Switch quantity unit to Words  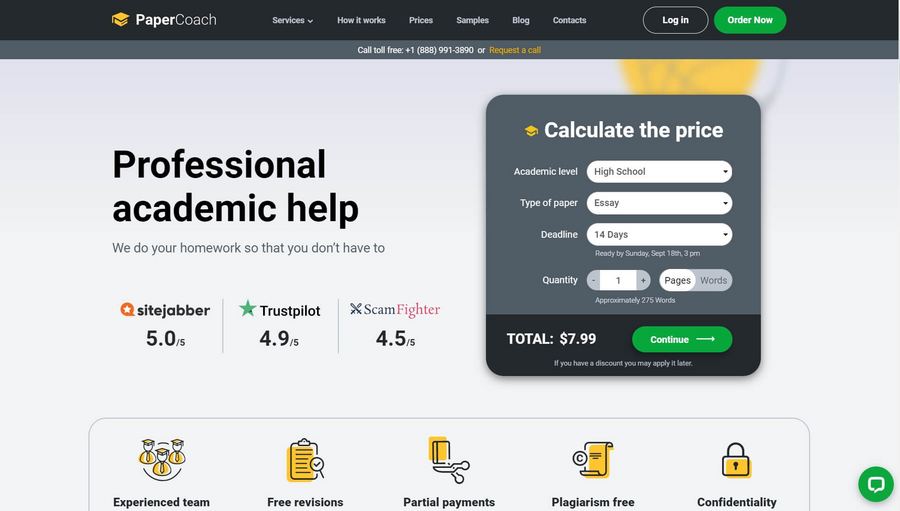click(x=713, y=280)
